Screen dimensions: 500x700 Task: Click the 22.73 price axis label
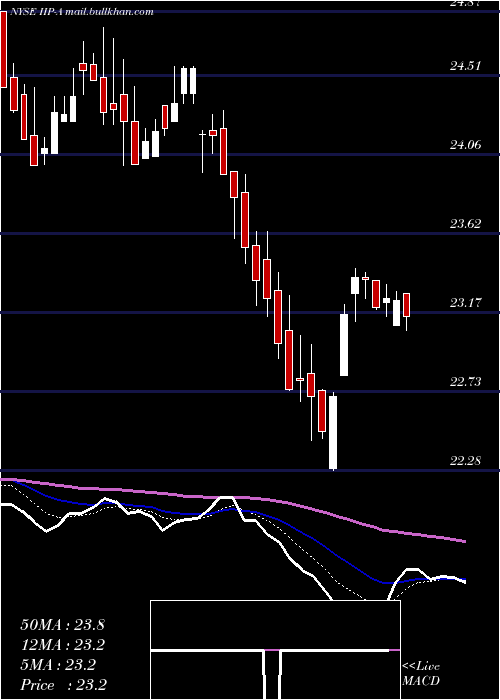pyautogui.click(x=466, y=382)
